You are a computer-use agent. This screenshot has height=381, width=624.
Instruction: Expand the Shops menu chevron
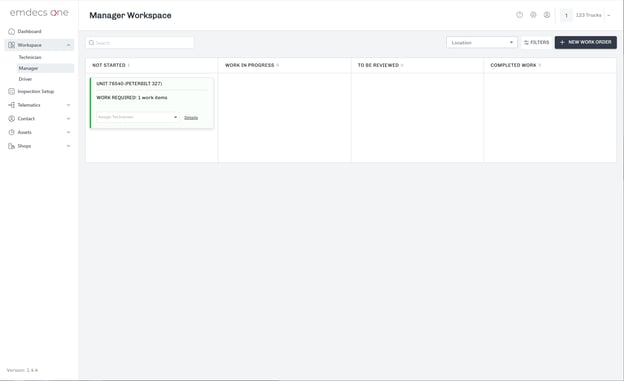[68, 146]
